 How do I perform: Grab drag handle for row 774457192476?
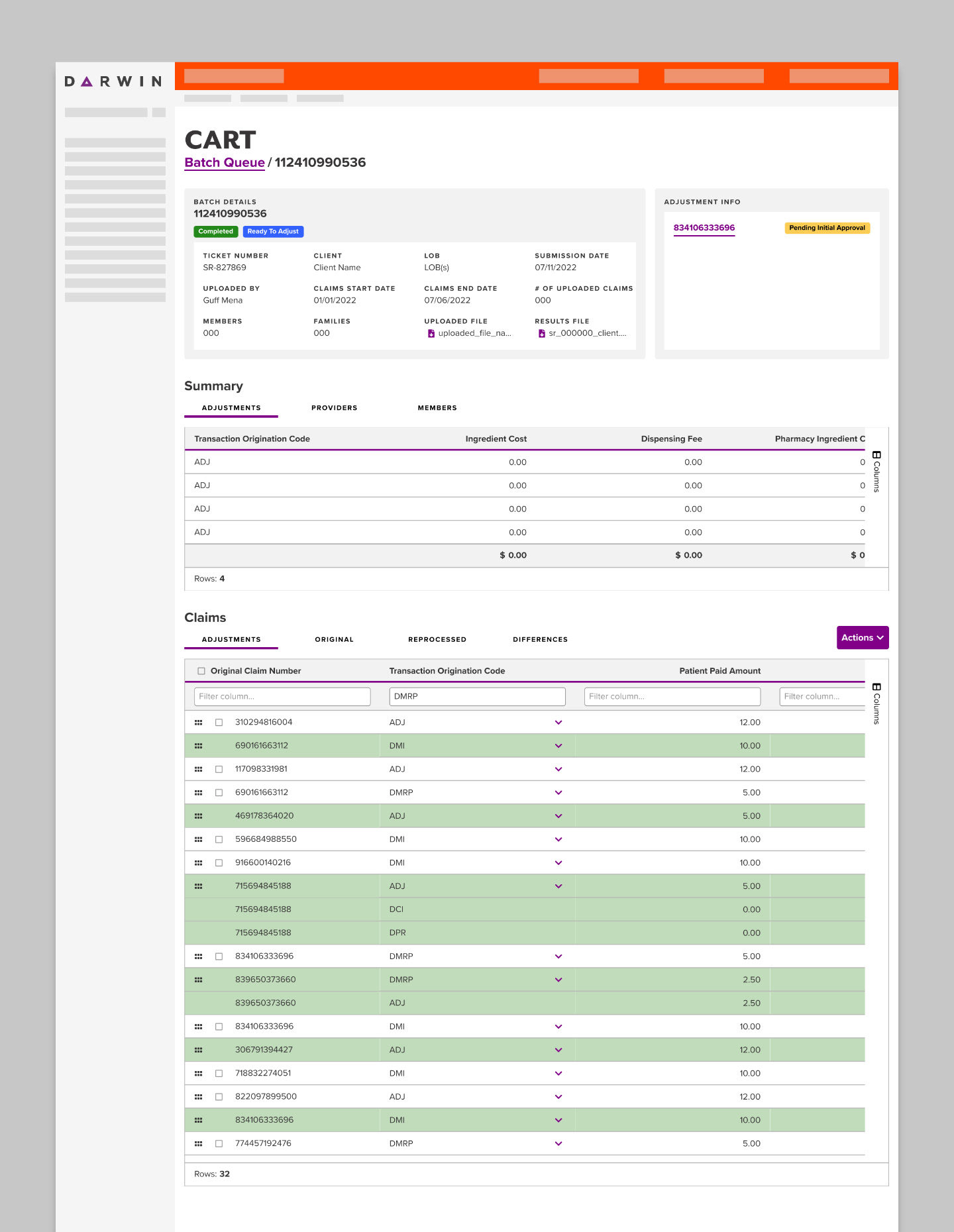pyautogui.click(x=198, y=1144)
